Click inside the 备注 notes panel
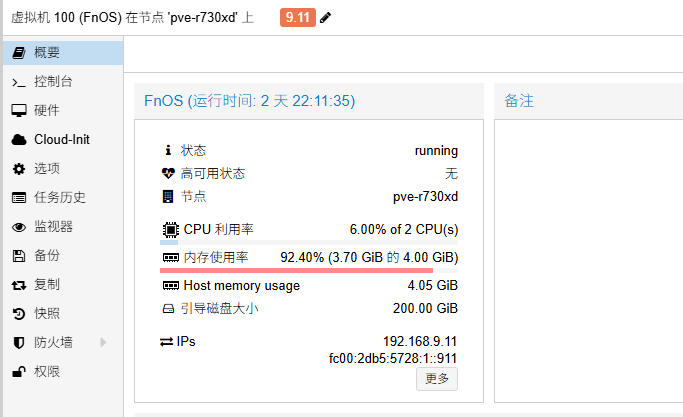Image resolution: width=683 pixels, height=417 pixels. coord(588,250)
